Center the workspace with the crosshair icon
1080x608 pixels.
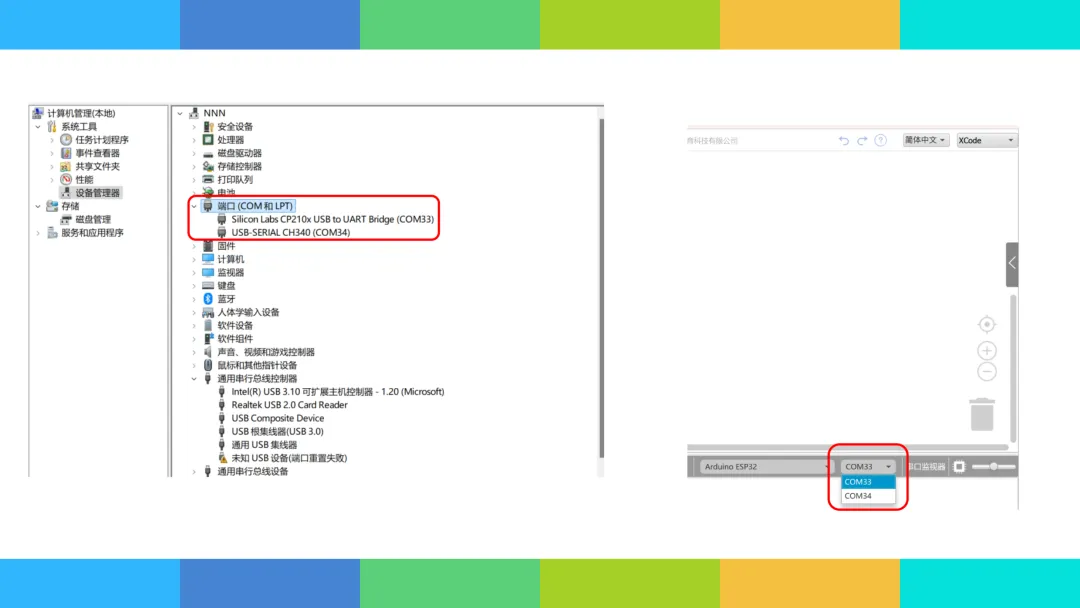tap(986, 324)
